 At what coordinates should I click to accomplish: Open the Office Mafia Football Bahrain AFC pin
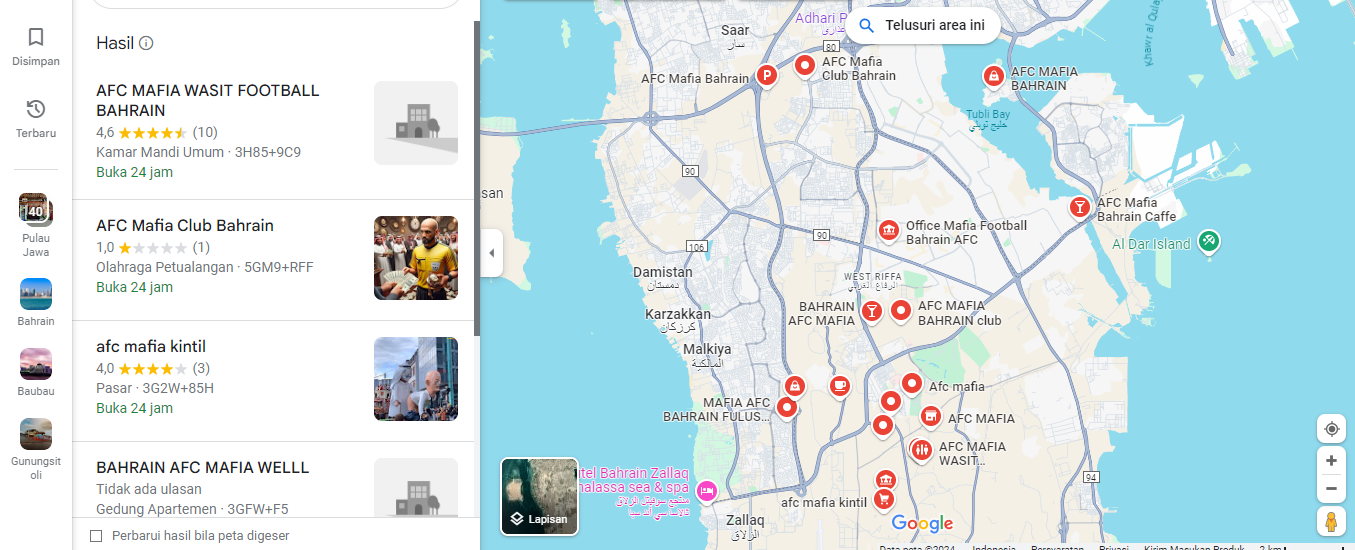(x=888, y=232)
